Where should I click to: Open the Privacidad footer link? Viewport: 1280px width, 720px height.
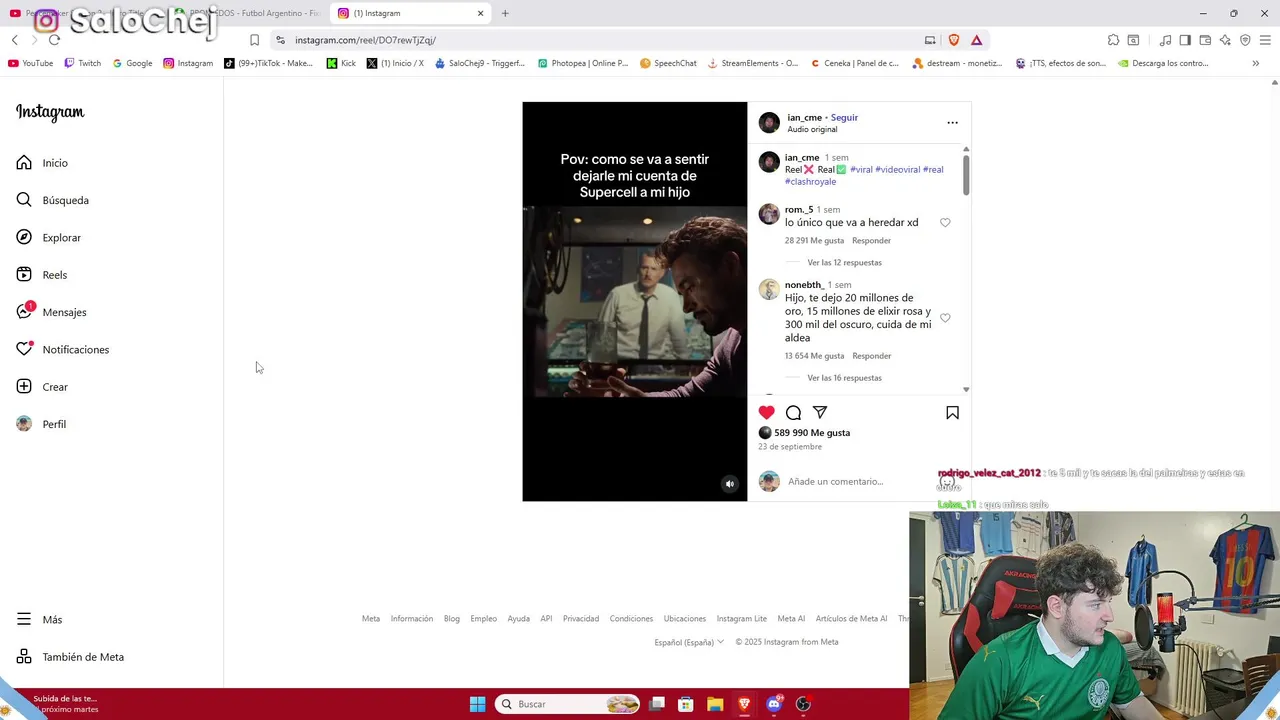coord(581,619)
